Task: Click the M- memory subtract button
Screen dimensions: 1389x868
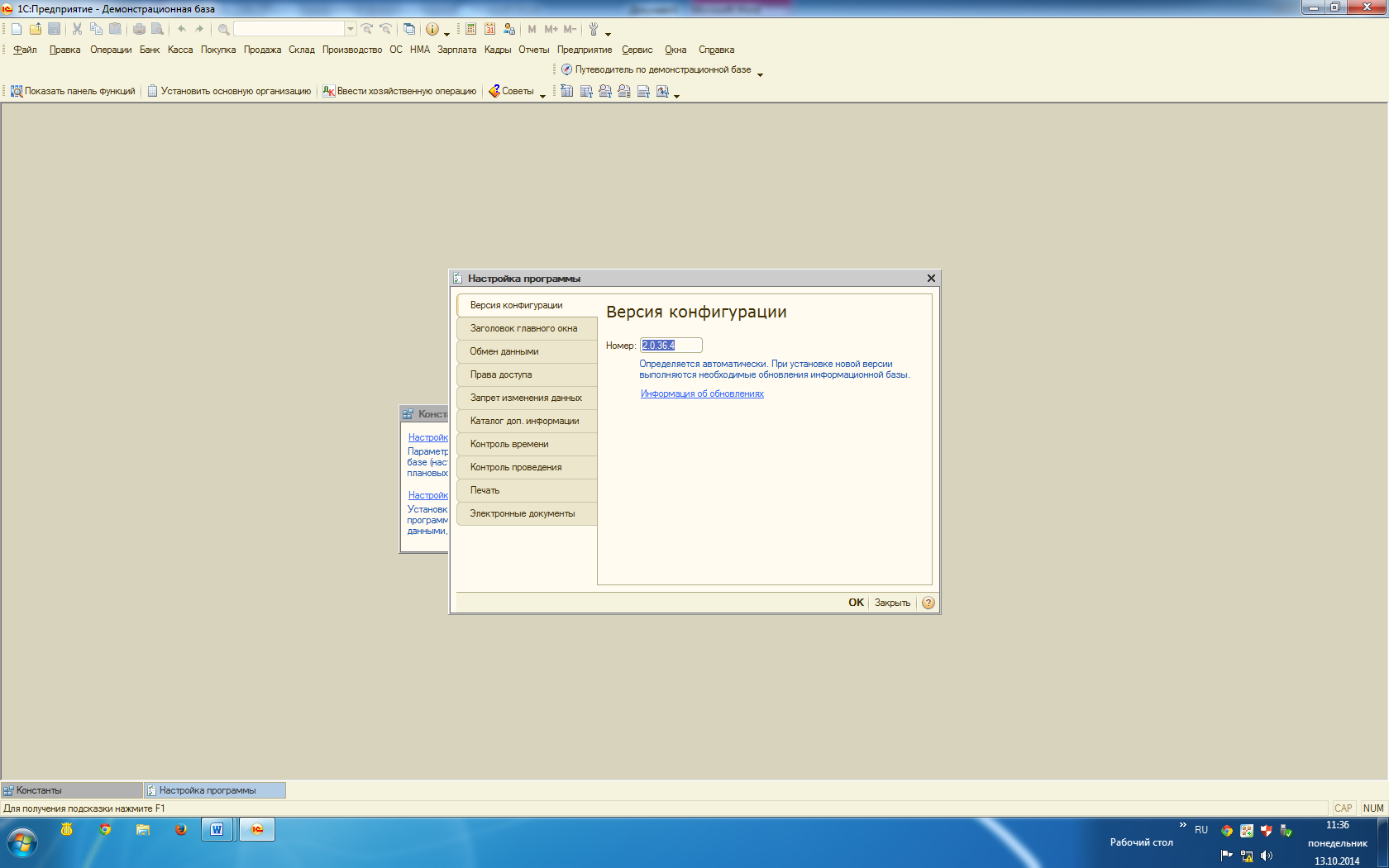Action: pyautogui.click(x=570, y=29)
